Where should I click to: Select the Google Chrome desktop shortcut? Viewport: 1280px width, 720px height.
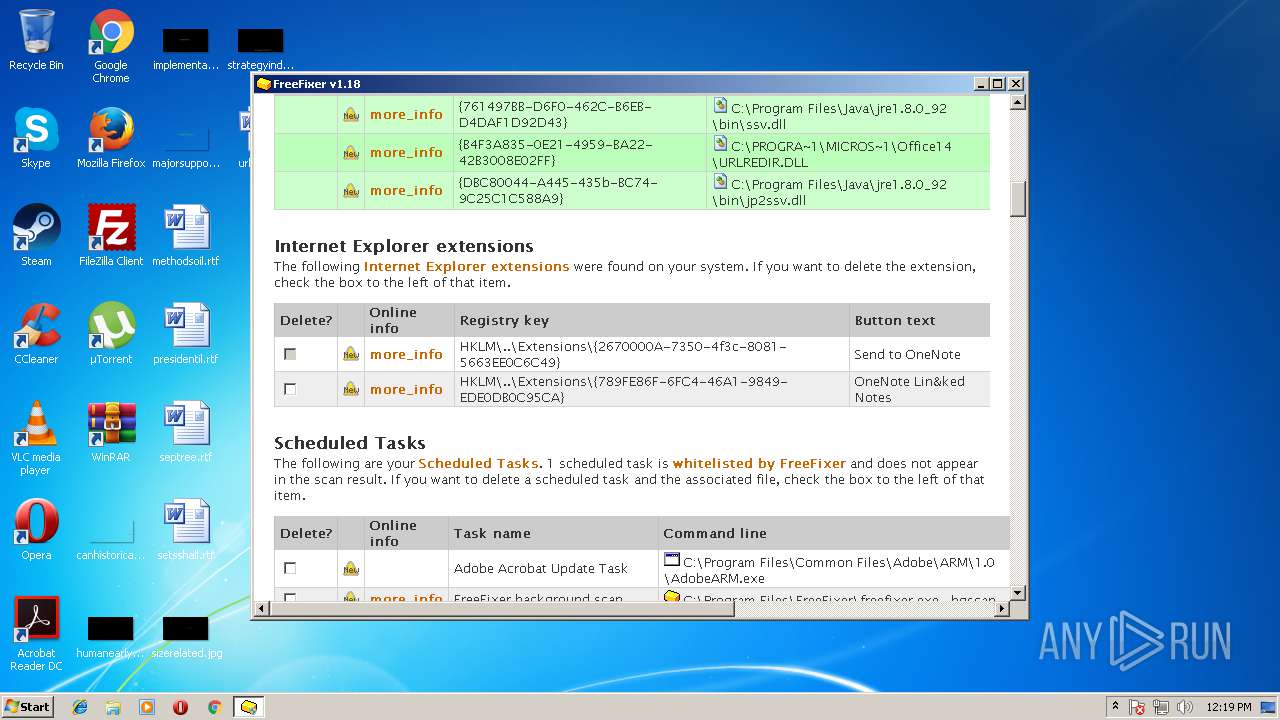[x=111, y=46]
